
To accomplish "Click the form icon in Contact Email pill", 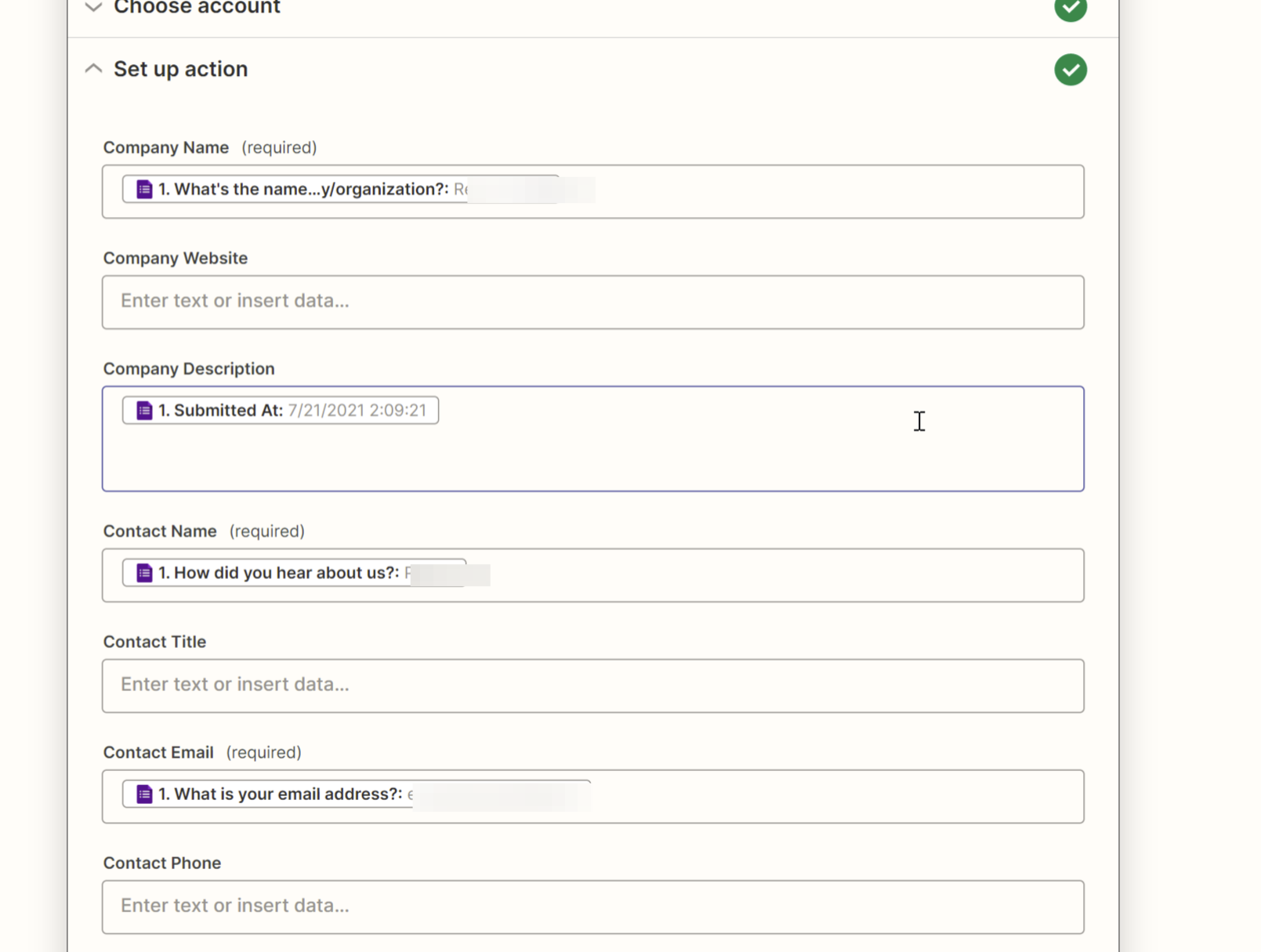I will (x=144, y=795).
